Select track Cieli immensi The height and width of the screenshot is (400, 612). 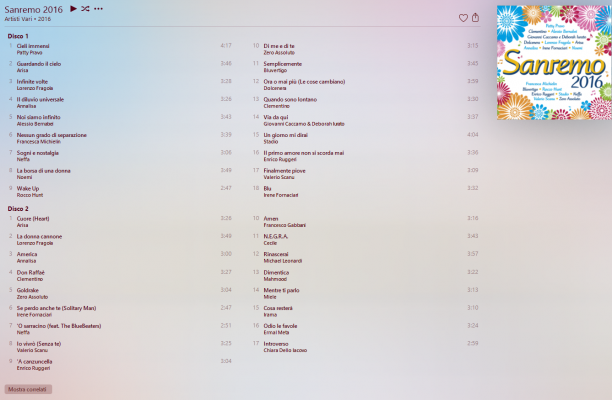[x=33, y=46]
